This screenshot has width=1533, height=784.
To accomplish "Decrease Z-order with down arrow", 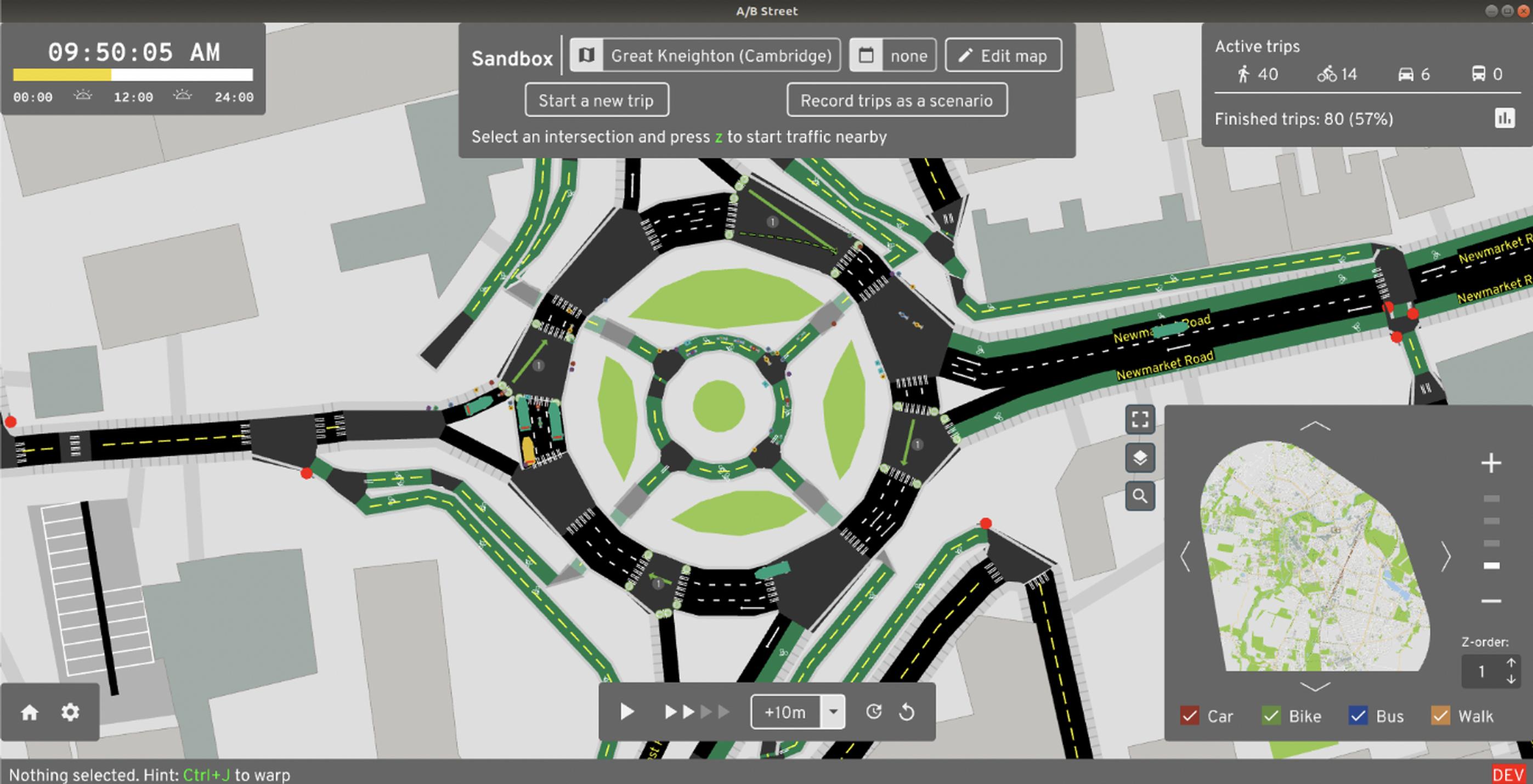I will pos(1511,679).
